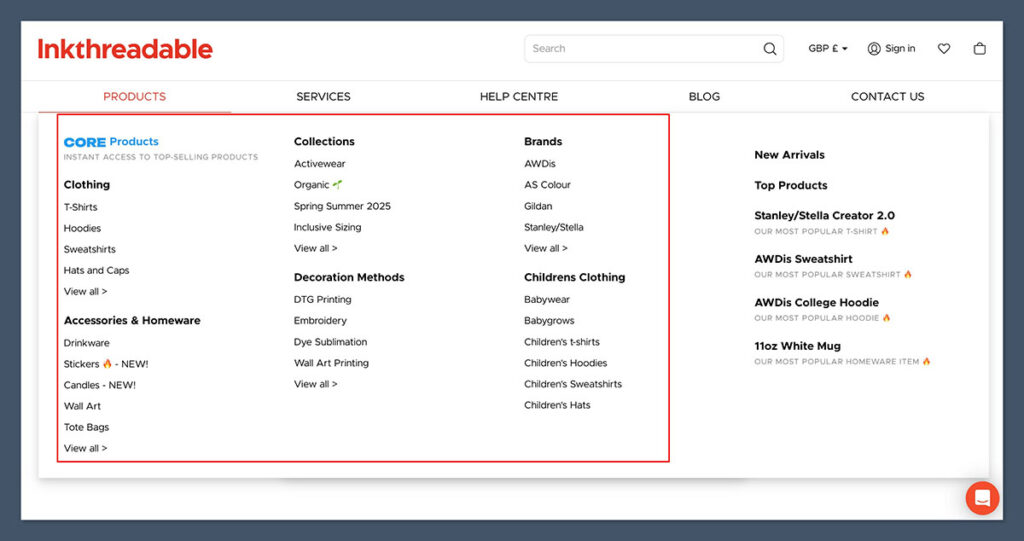1024x541 pixels.
Task: Open the orange chat widget
Action: pyautogui.click(x=982, y=498)
